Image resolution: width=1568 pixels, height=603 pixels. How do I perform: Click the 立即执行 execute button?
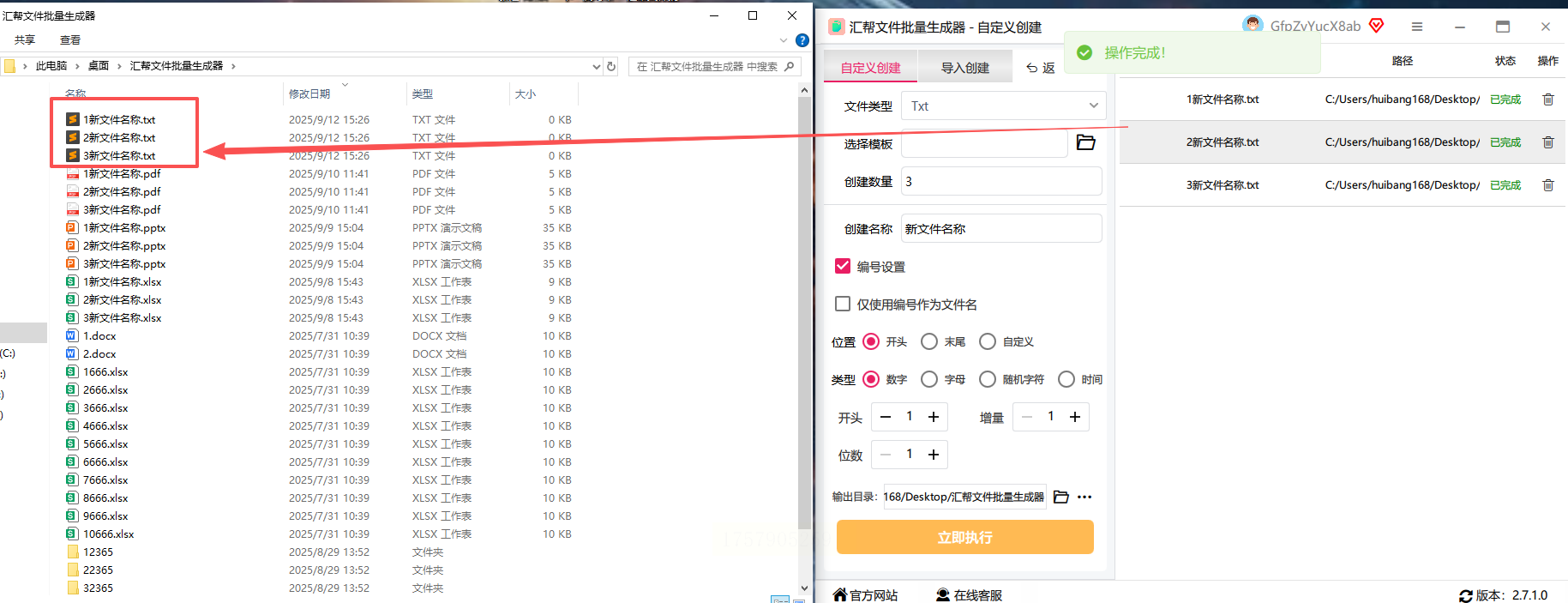[x=965, y=537]
